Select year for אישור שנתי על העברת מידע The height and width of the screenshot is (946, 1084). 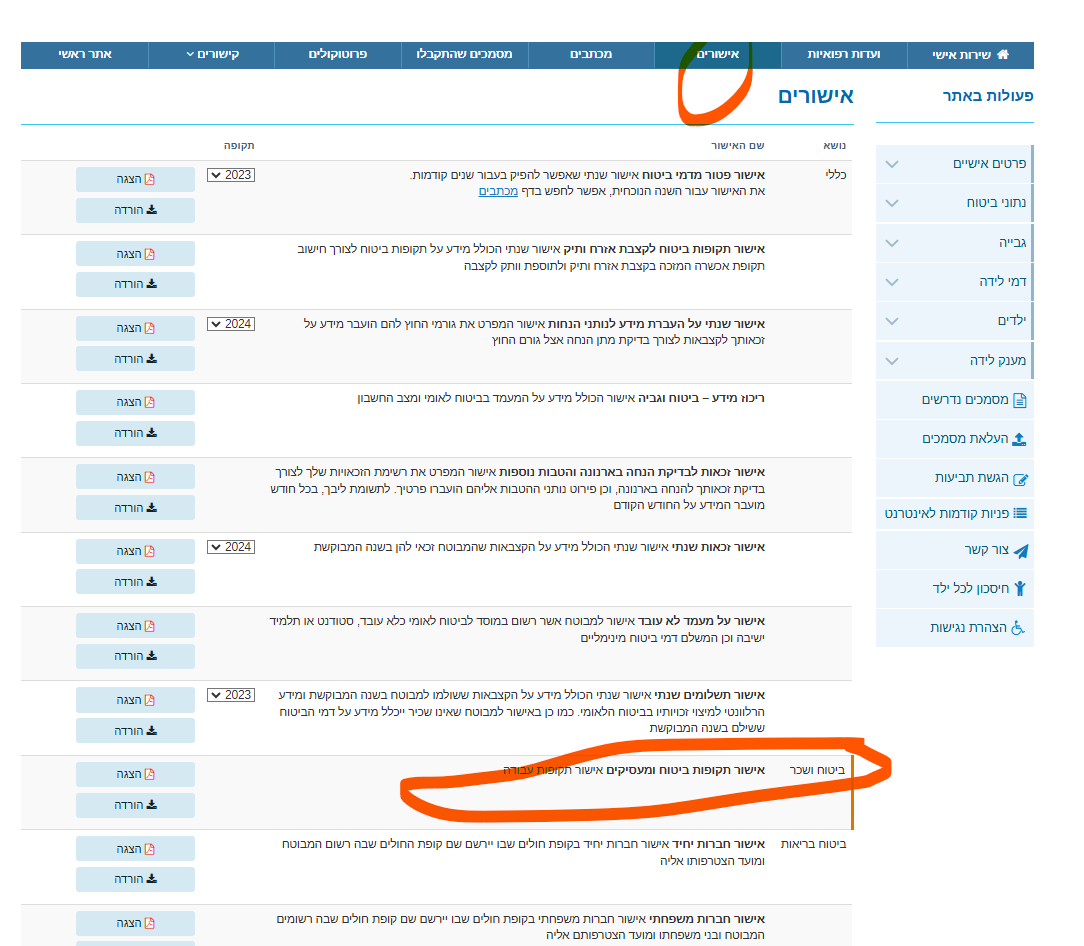231,324
